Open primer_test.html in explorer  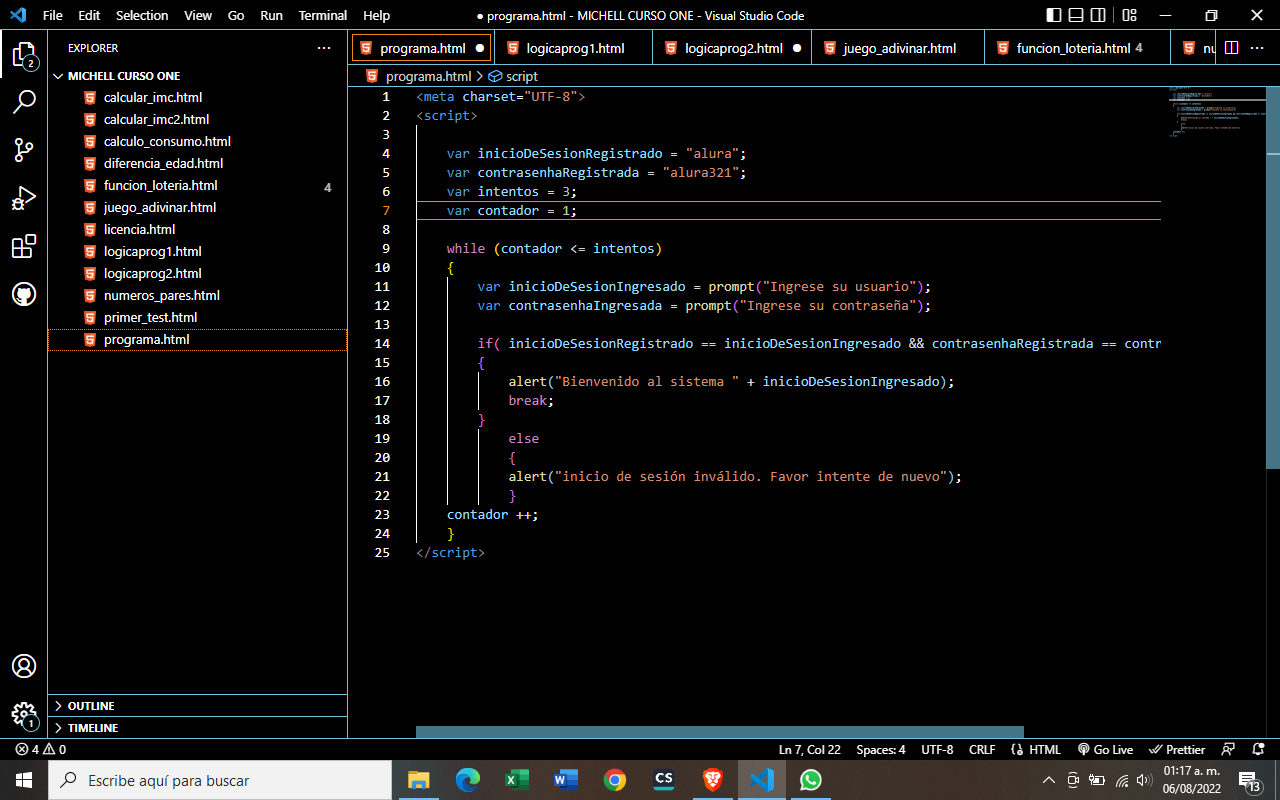198,318
